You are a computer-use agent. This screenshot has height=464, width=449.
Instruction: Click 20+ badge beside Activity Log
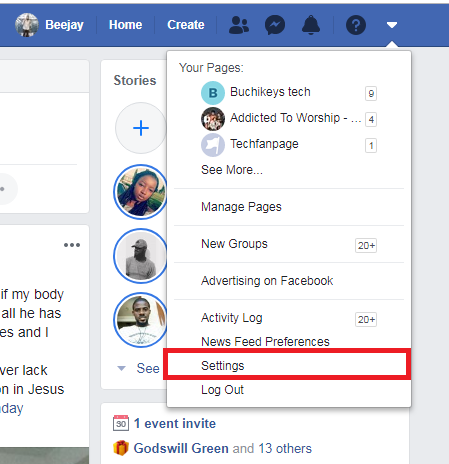click(366, 320)
